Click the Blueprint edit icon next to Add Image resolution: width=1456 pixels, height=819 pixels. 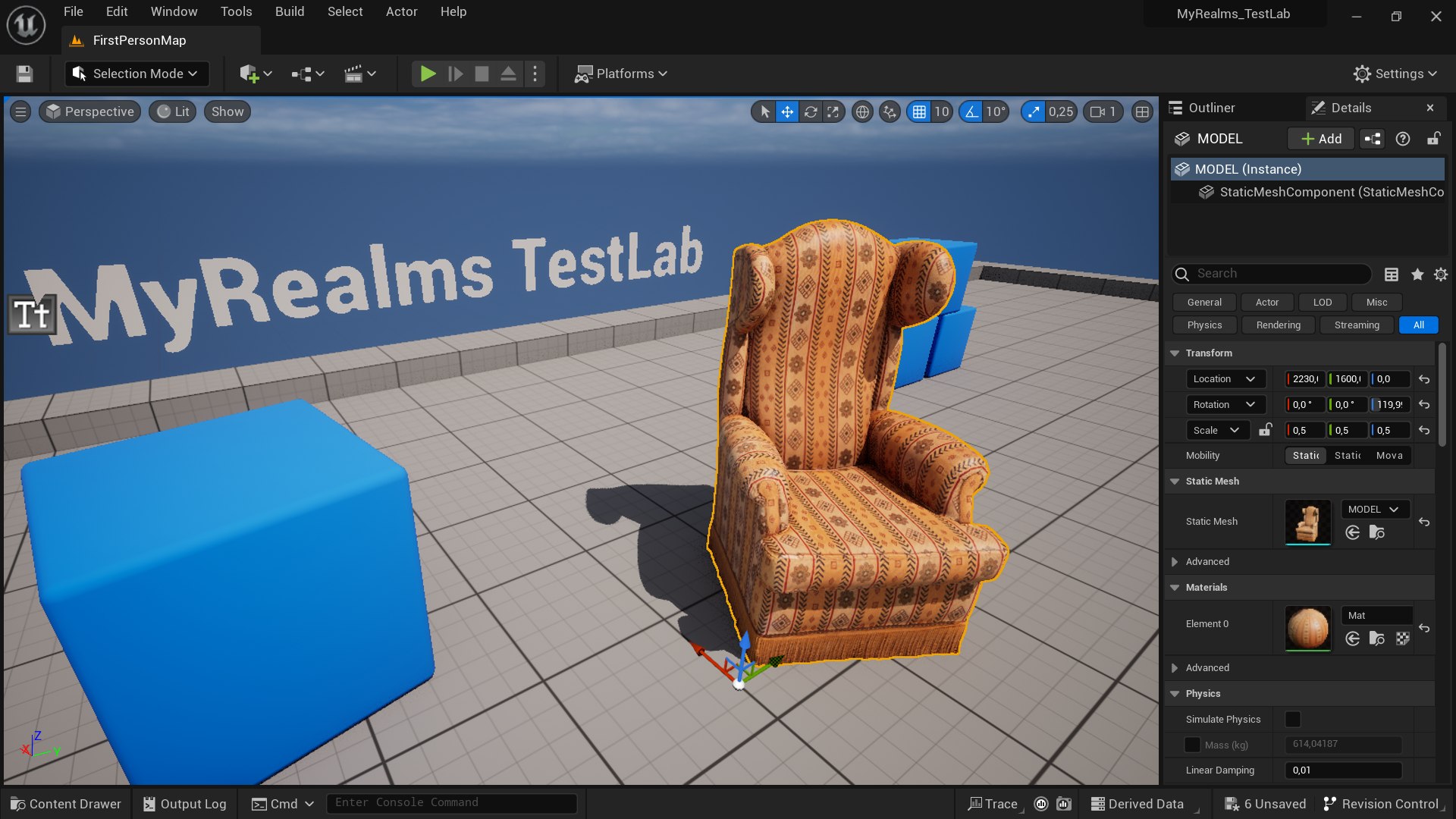[1373, 139]
